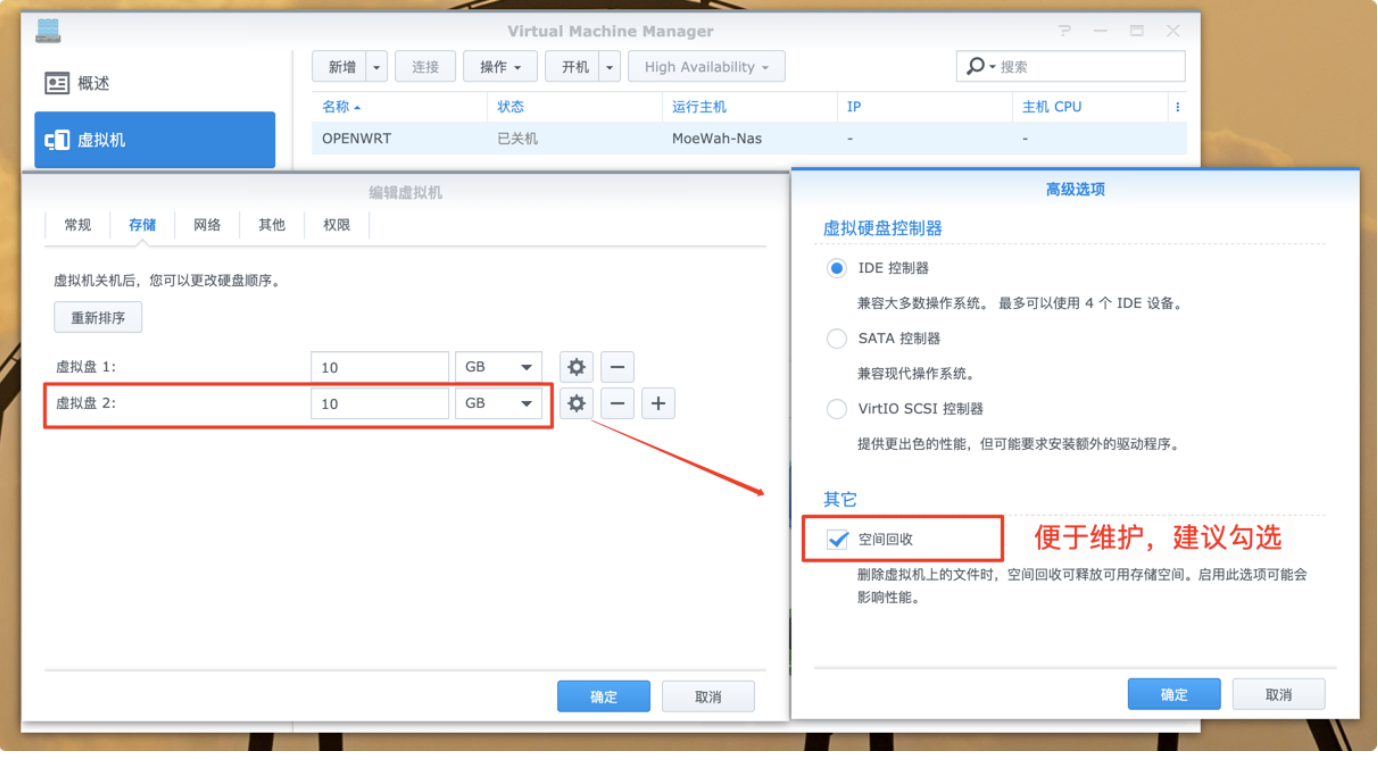Confirm advanced options with 确定 button
This screenshot has height=768, width=1378.
(x=1173, y=694)
